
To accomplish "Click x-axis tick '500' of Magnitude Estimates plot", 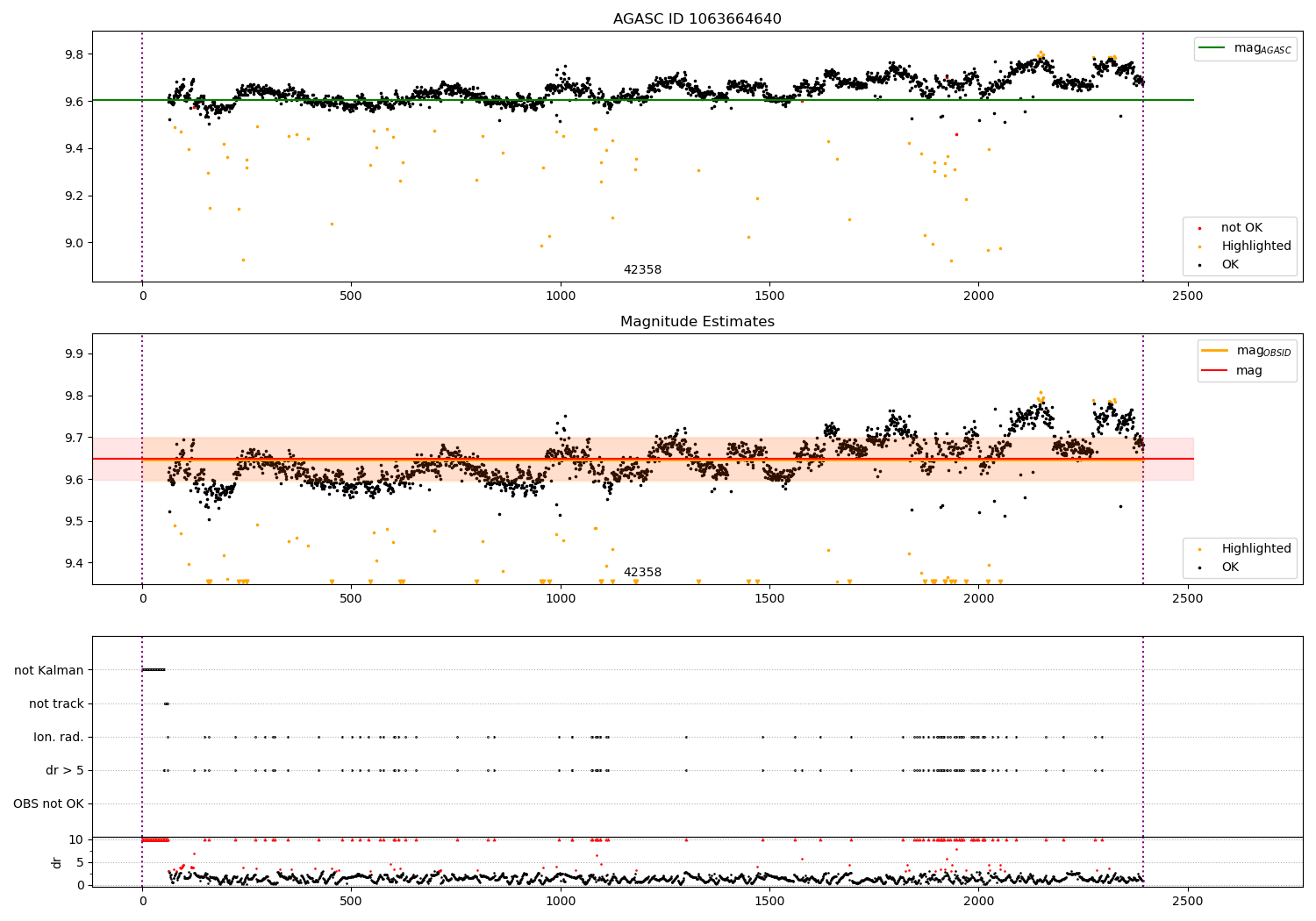I will coord(351,598).
